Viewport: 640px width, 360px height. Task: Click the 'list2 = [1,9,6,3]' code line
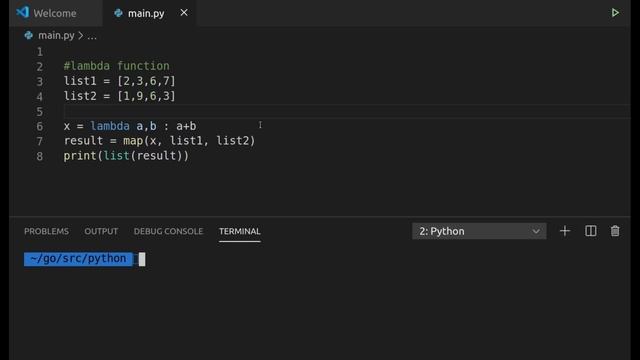[x=119, y=96]
